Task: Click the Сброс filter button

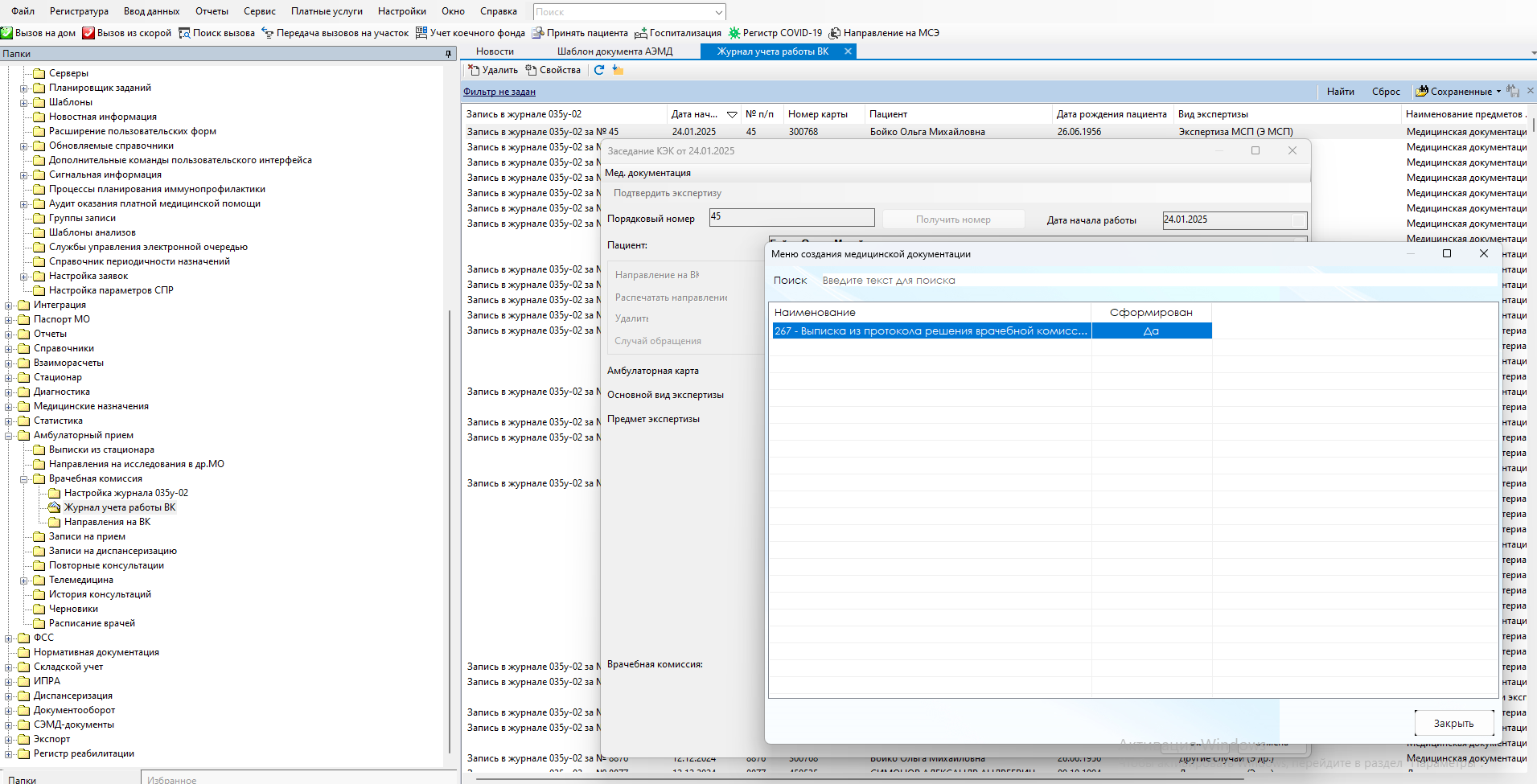Action: (x=1386, y=92)
